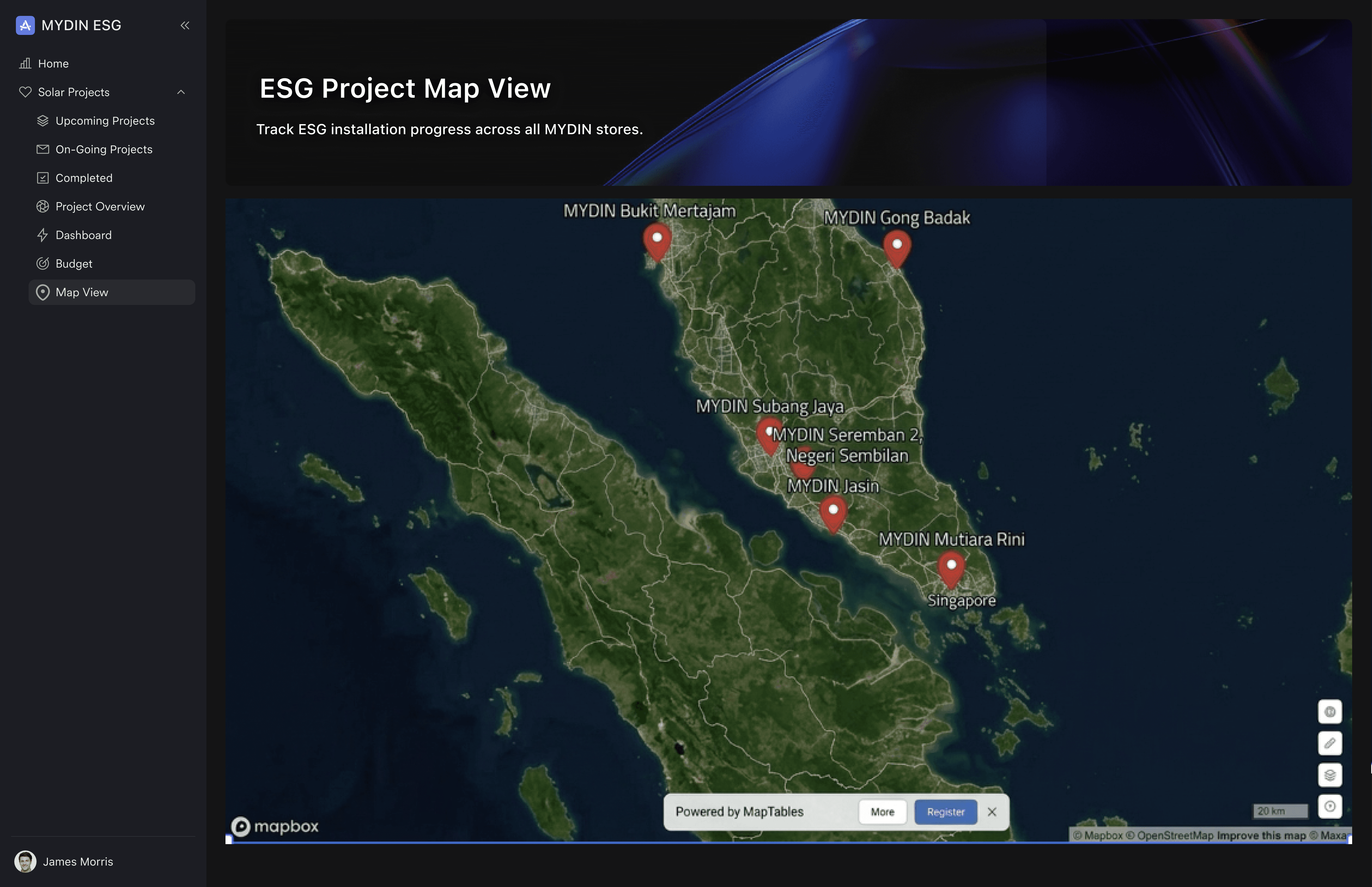
Task: Open the Project Overview page
Action: coord(100,206)
